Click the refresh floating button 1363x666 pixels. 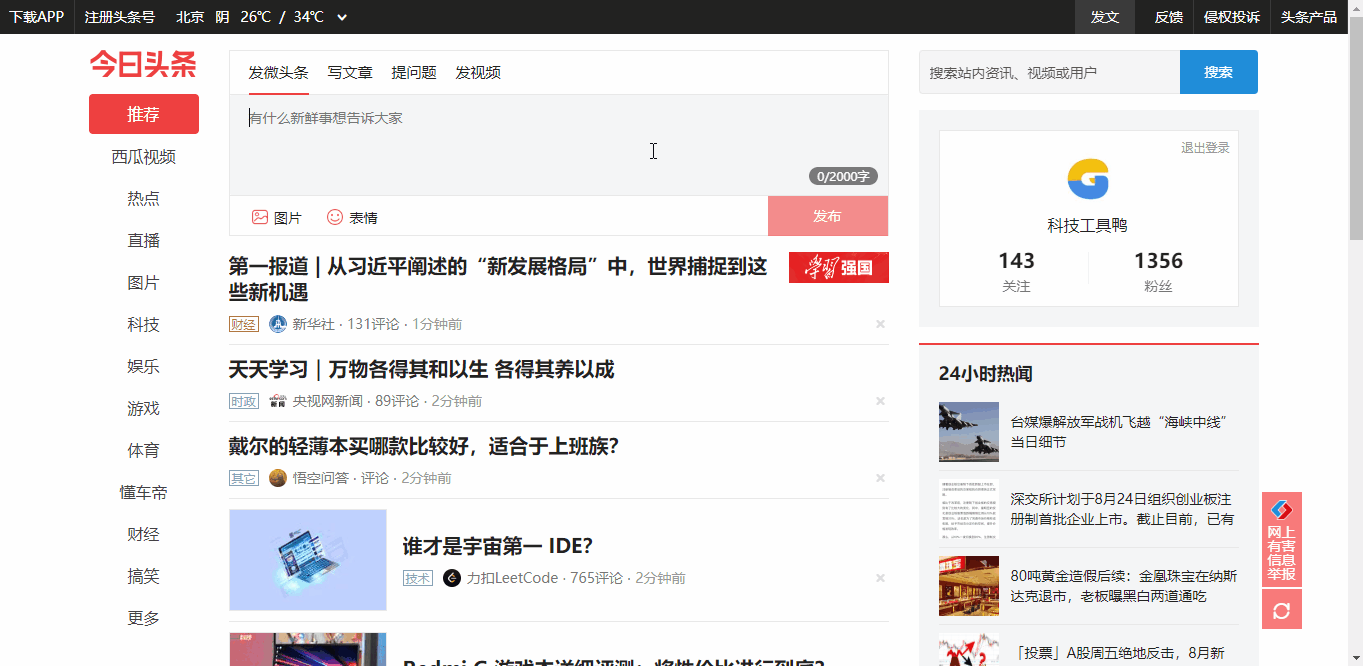1282,609
